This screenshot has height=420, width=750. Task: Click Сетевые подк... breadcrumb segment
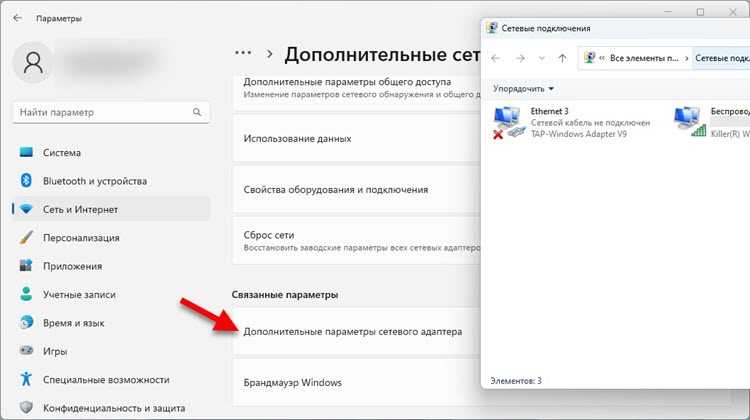click(x=722, y=58)
